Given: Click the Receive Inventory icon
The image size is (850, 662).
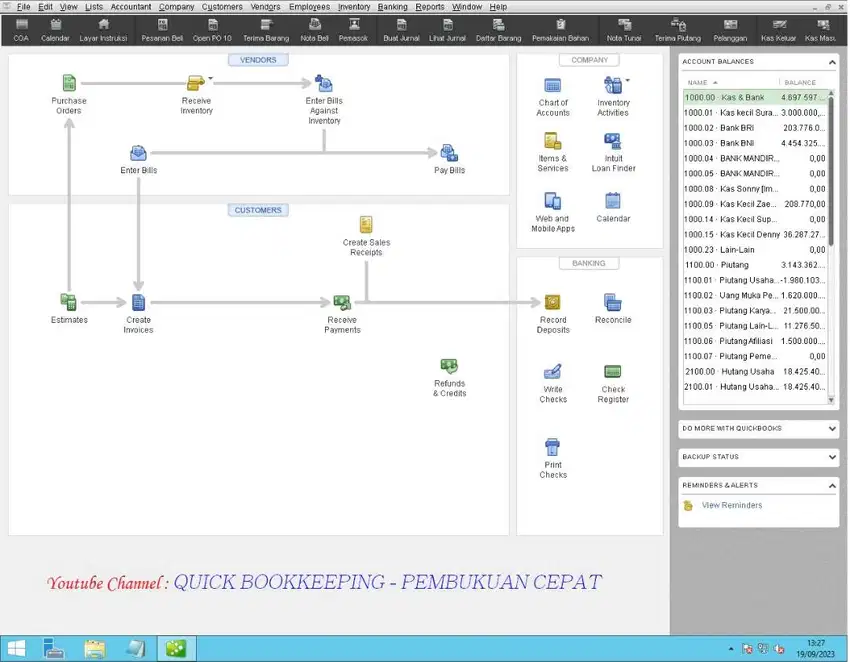Looking at the screenshot, I should point(195,83).
